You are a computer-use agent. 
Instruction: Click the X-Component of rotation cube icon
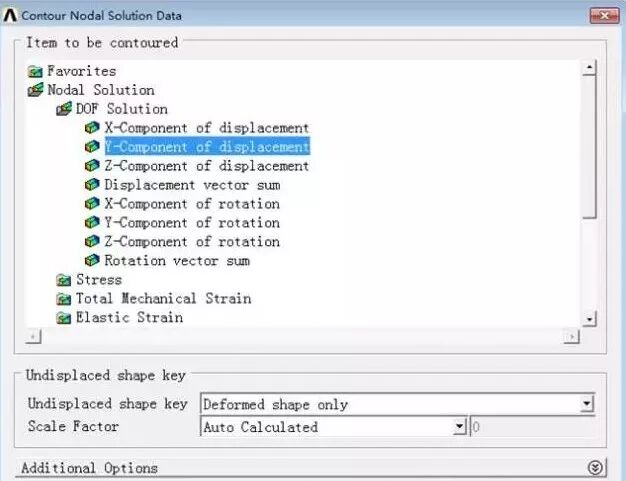pos(92,204)
